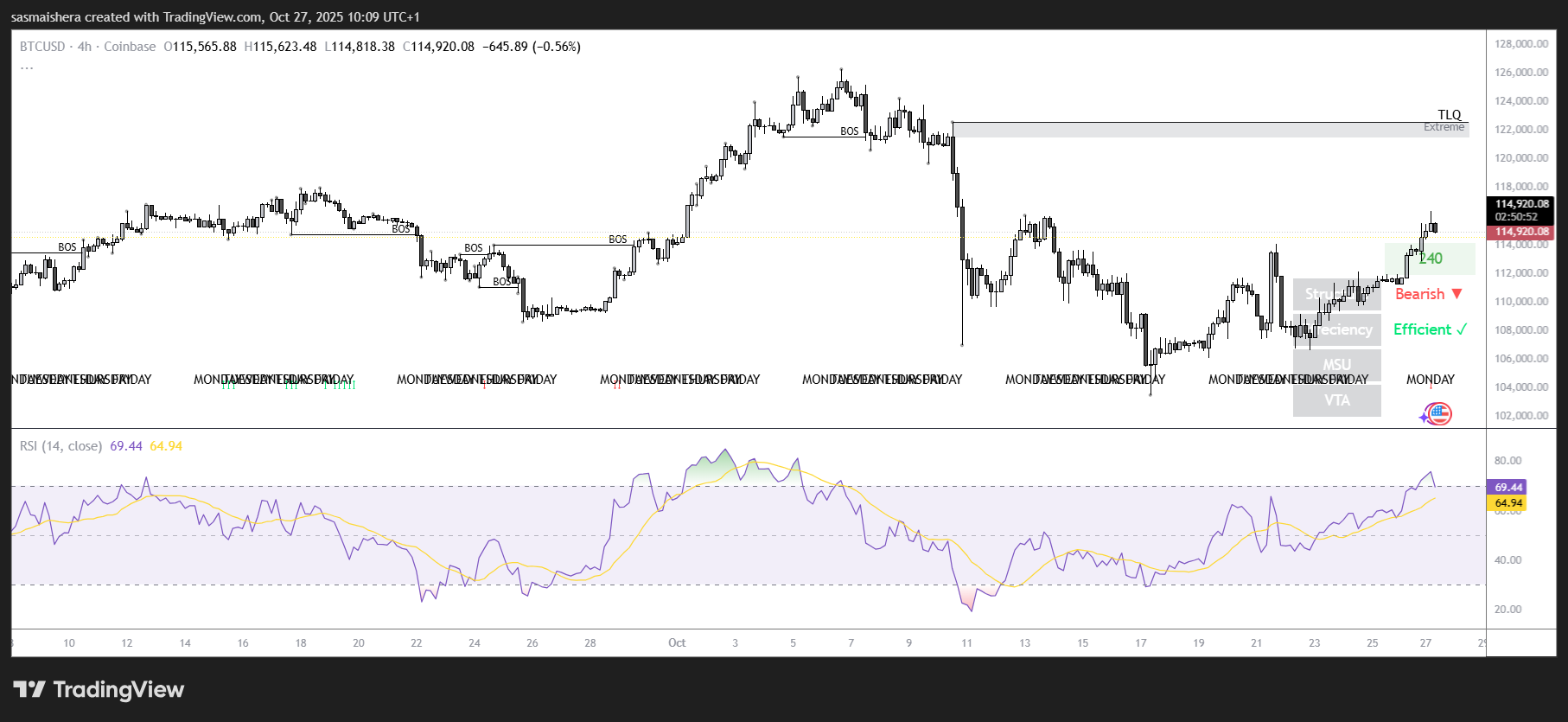Open the RSI (14, close) indicator legend
The height and width of the screenshot is (722, 1568).
61,446
